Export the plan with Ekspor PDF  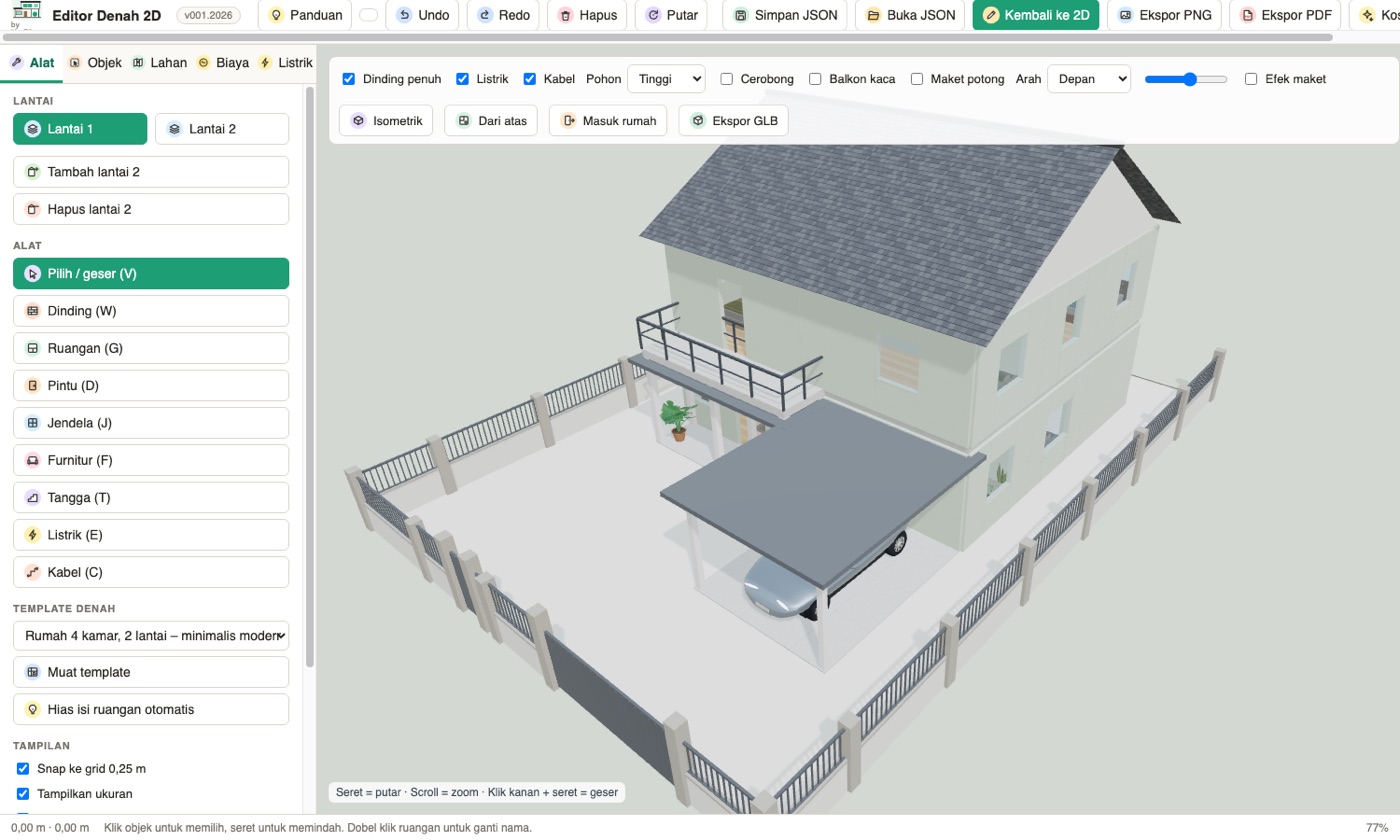(x=1285, y=15)
